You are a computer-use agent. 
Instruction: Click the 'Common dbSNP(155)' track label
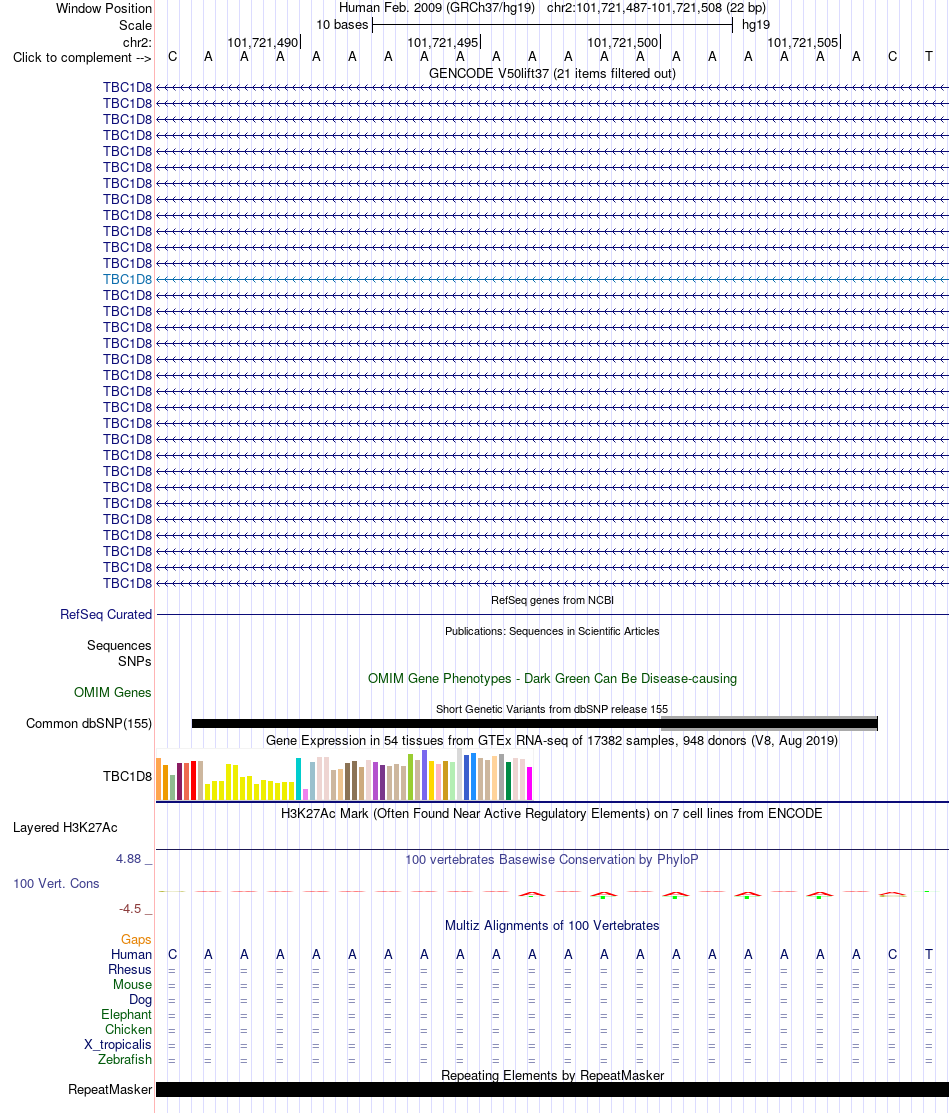(89, 723)
